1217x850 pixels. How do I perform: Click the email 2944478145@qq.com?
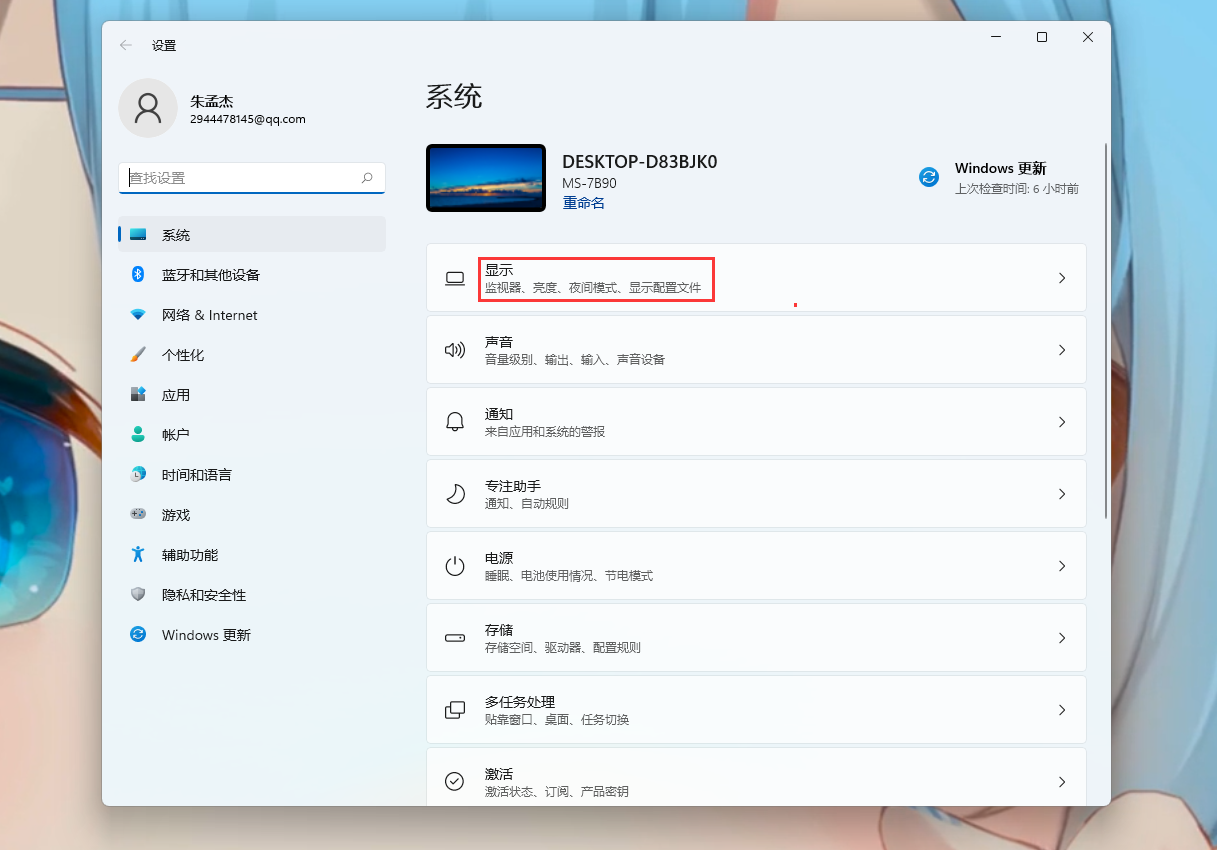[247, 119]
